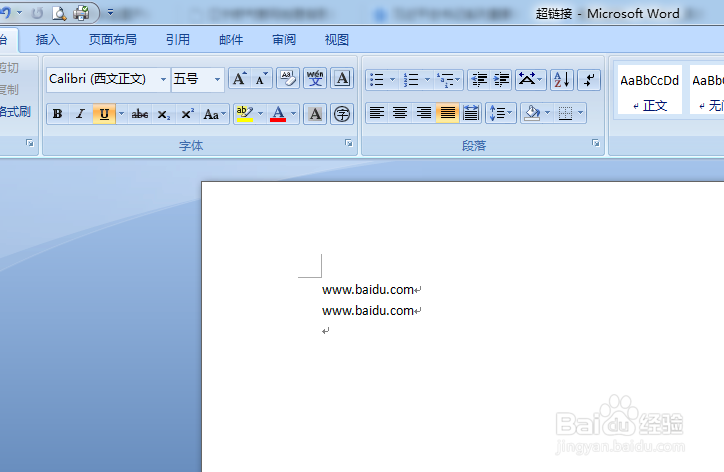
Task: Click the Grow Font button
Action: (x=239, y=79)
